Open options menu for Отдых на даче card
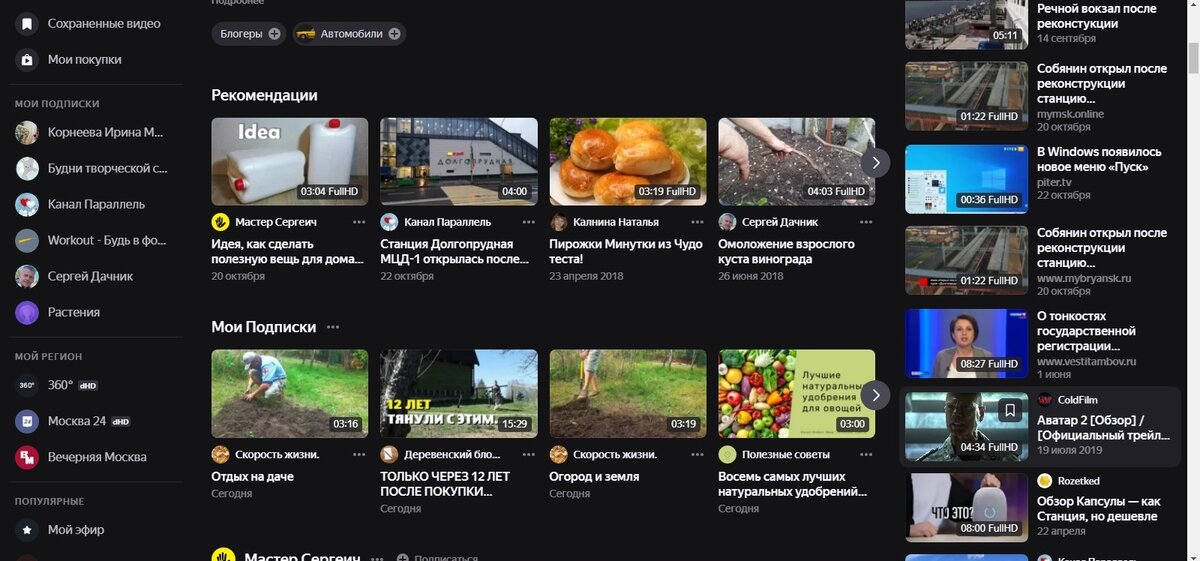This screenshot has width=1200, height=561. pyautogui.click(x=359, y=454)
